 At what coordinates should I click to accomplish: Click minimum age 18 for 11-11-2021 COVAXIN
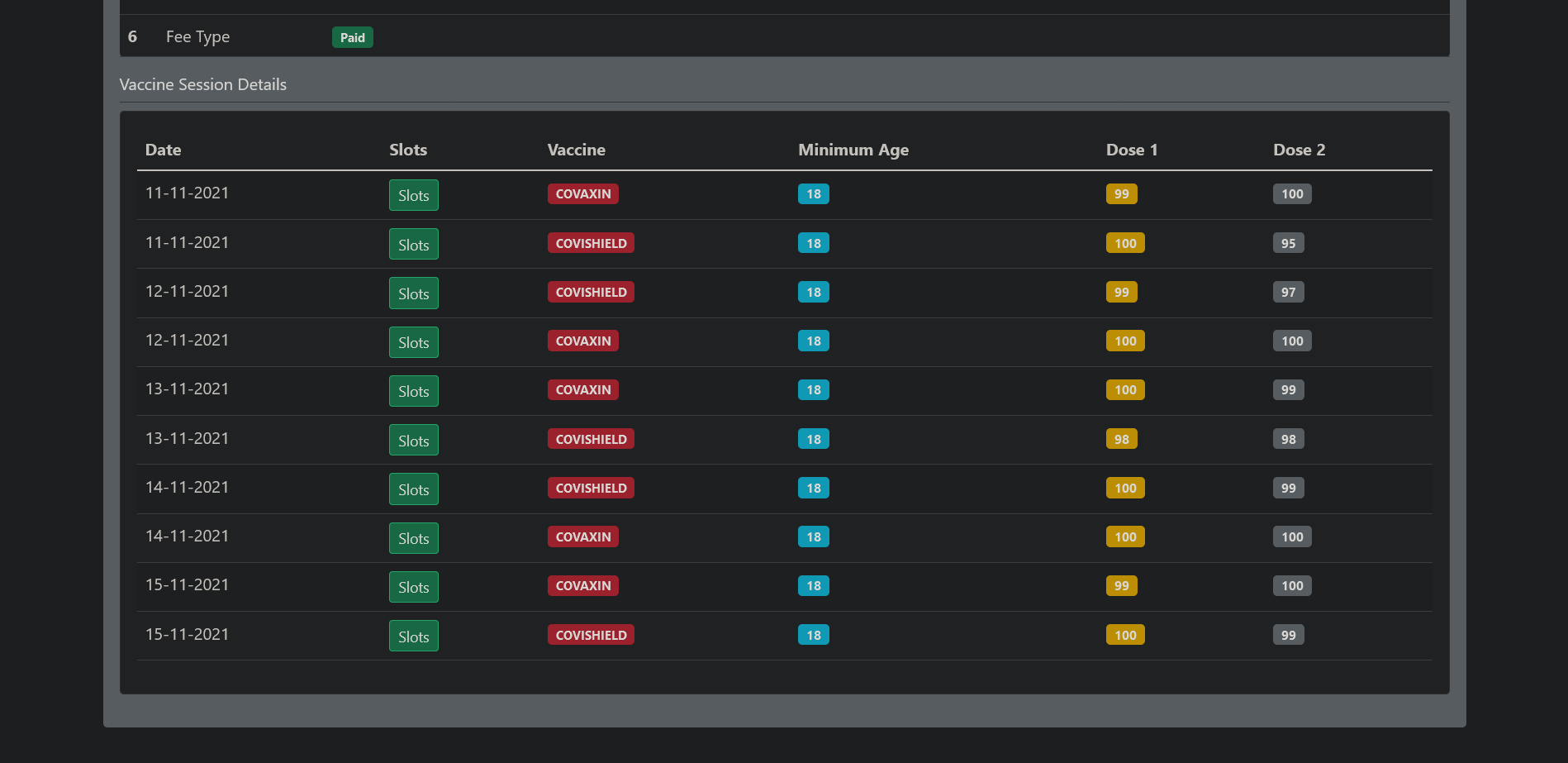click(x=814, y=193)
